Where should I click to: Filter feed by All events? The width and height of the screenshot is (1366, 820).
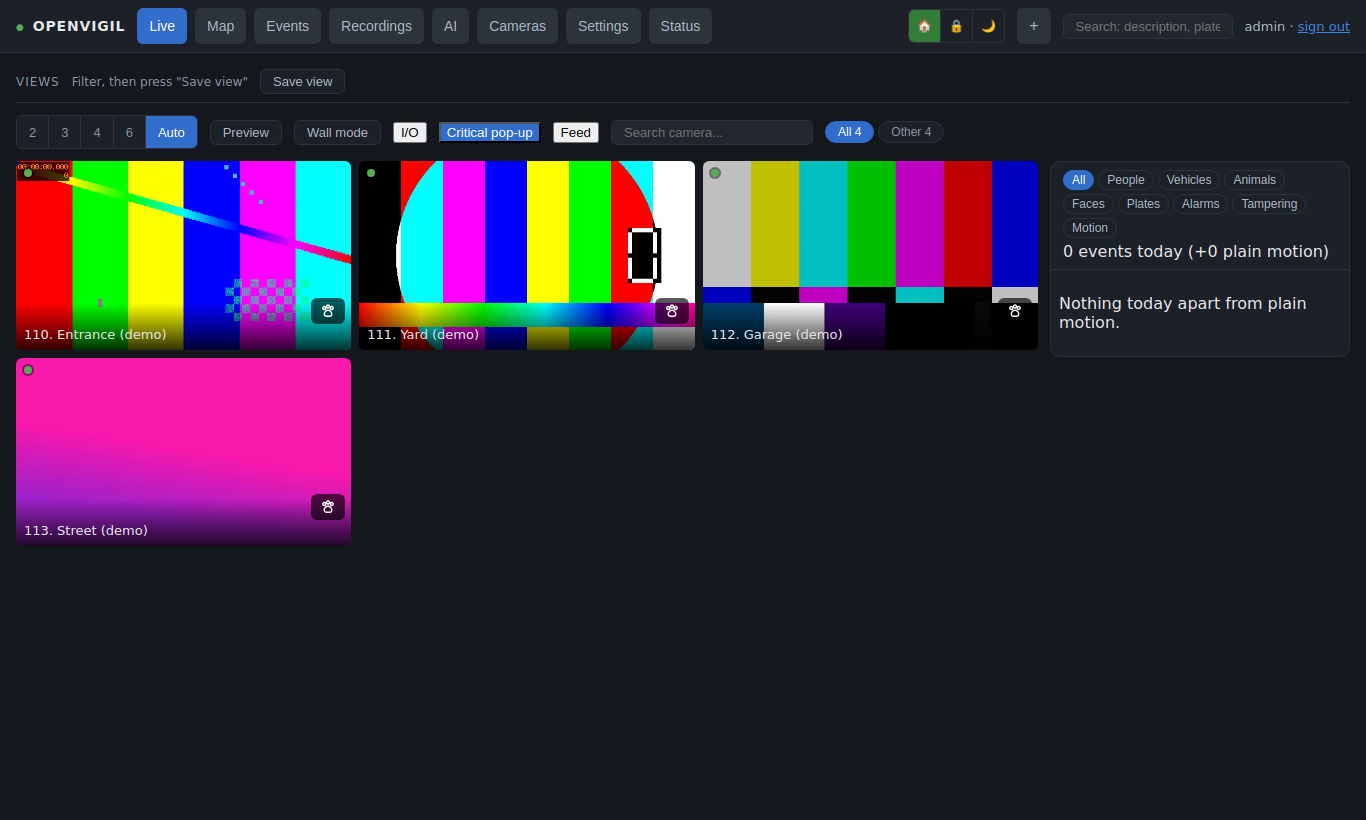click(1078, 180)
